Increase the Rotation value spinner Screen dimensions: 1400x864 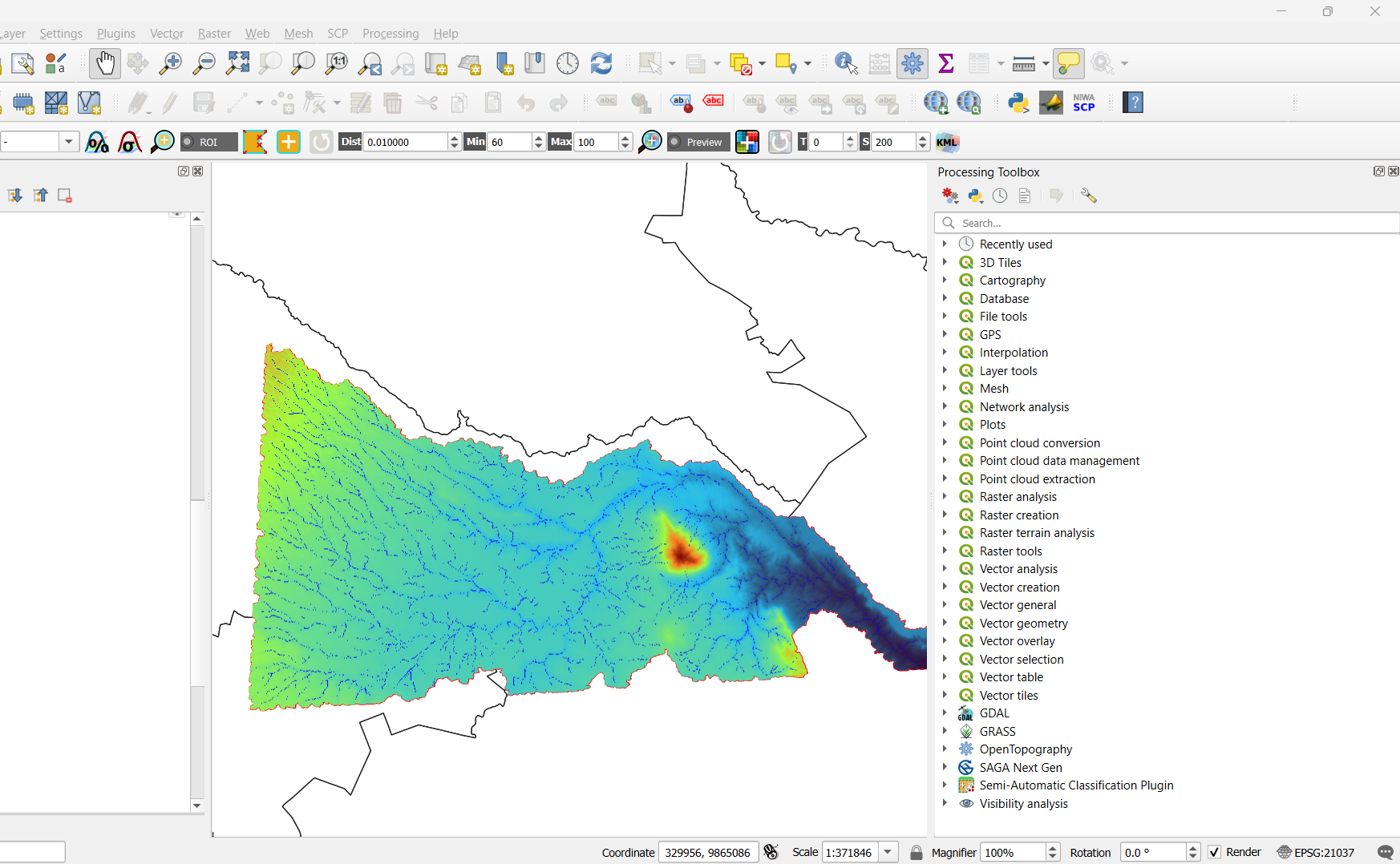click(1193, 848)
